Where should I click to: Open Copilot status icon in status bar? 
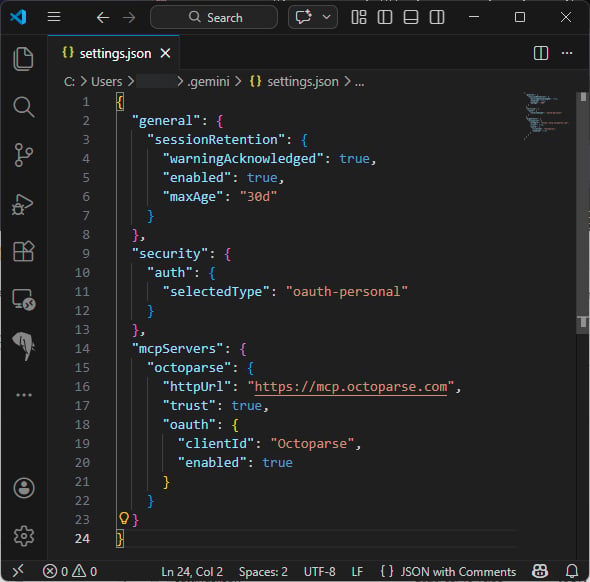[x=540, y=571]
